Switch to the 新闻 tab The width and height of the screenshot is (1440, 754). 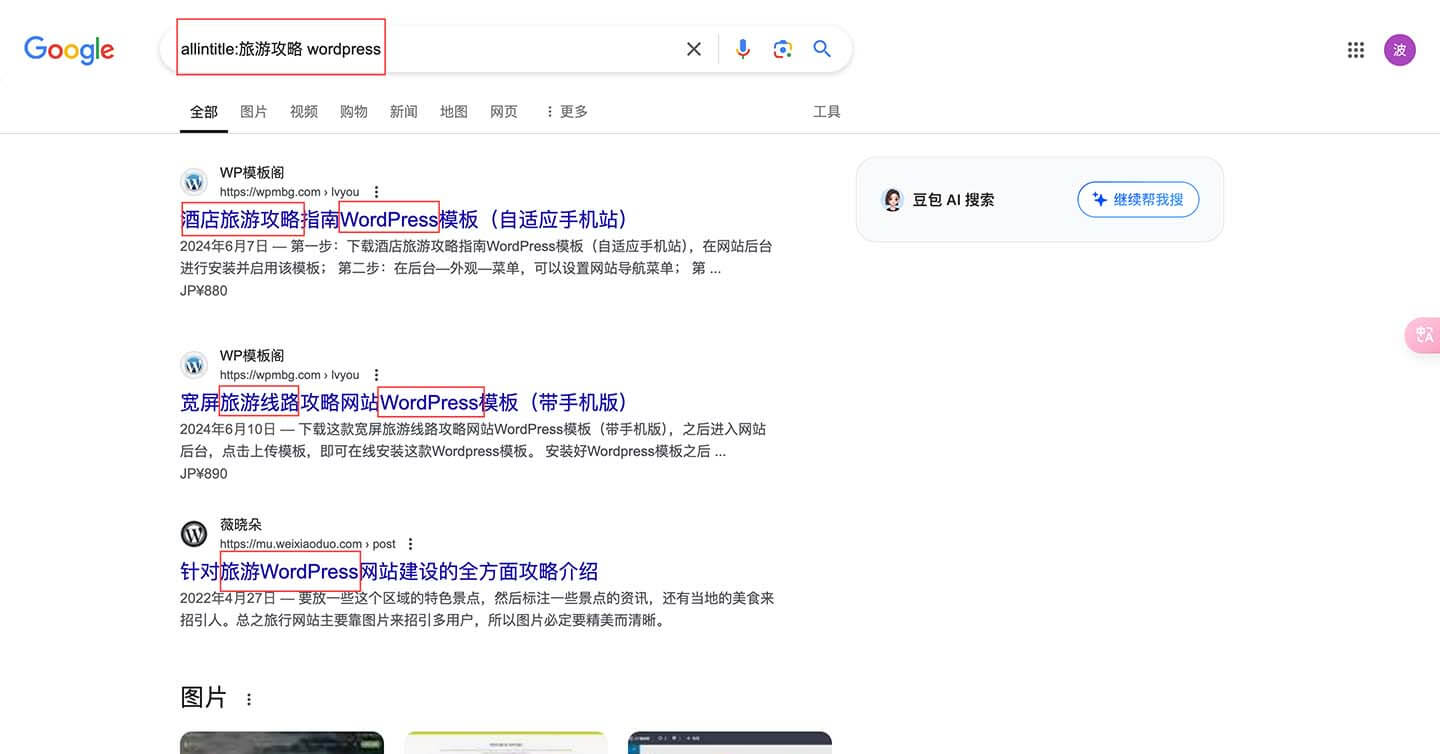point(404,112)
